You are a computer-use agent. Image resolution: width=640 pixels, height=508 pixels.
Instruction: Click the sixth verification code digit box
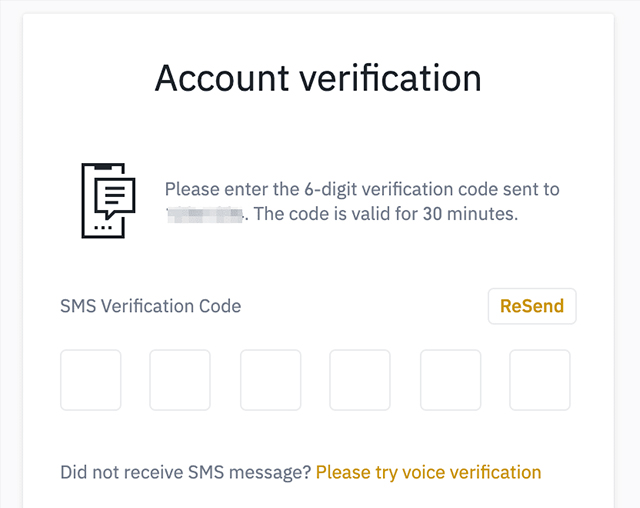[x=540, y=380]
